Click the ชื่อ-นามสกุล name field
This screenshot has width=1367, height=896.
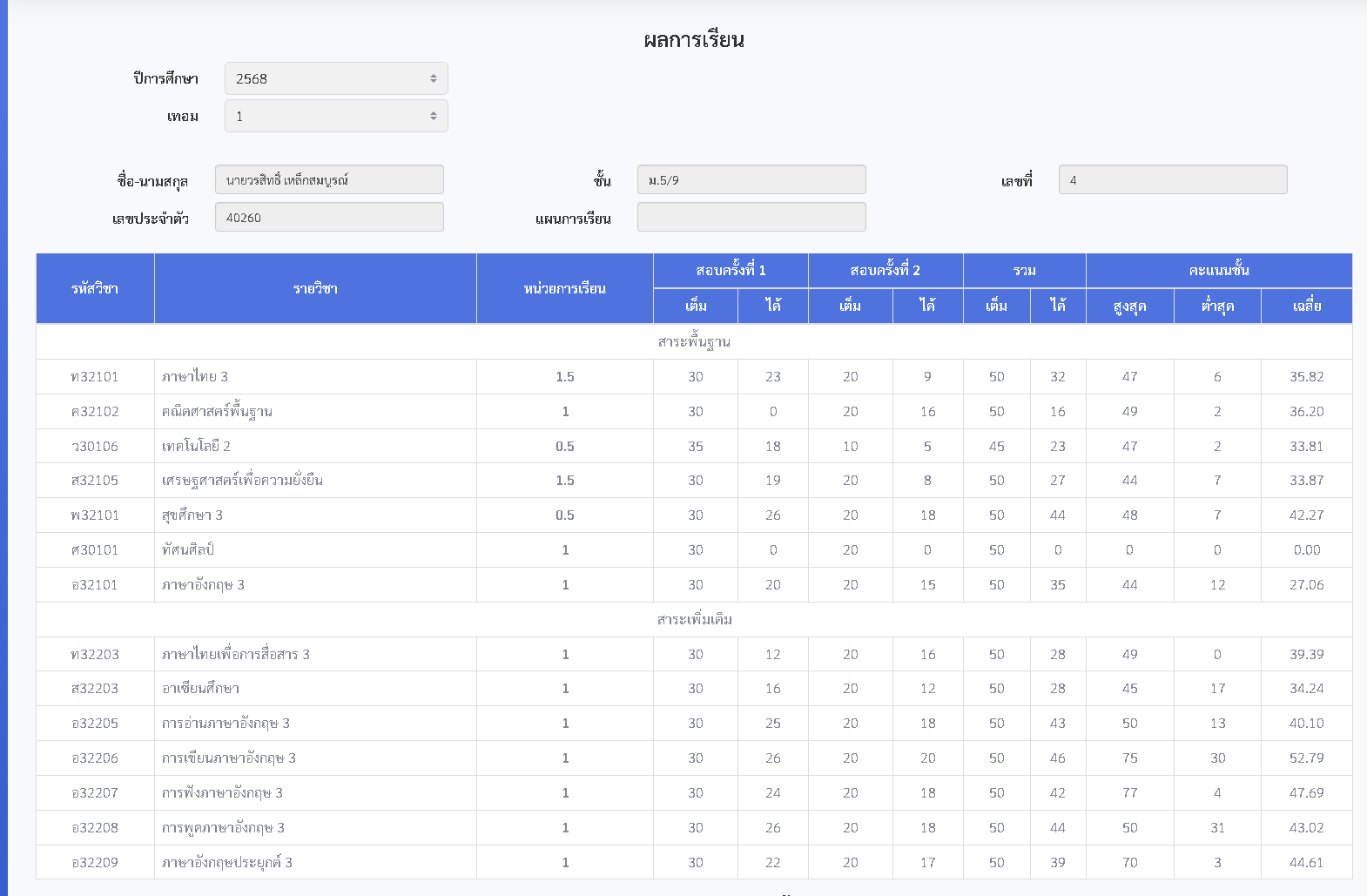329,180
